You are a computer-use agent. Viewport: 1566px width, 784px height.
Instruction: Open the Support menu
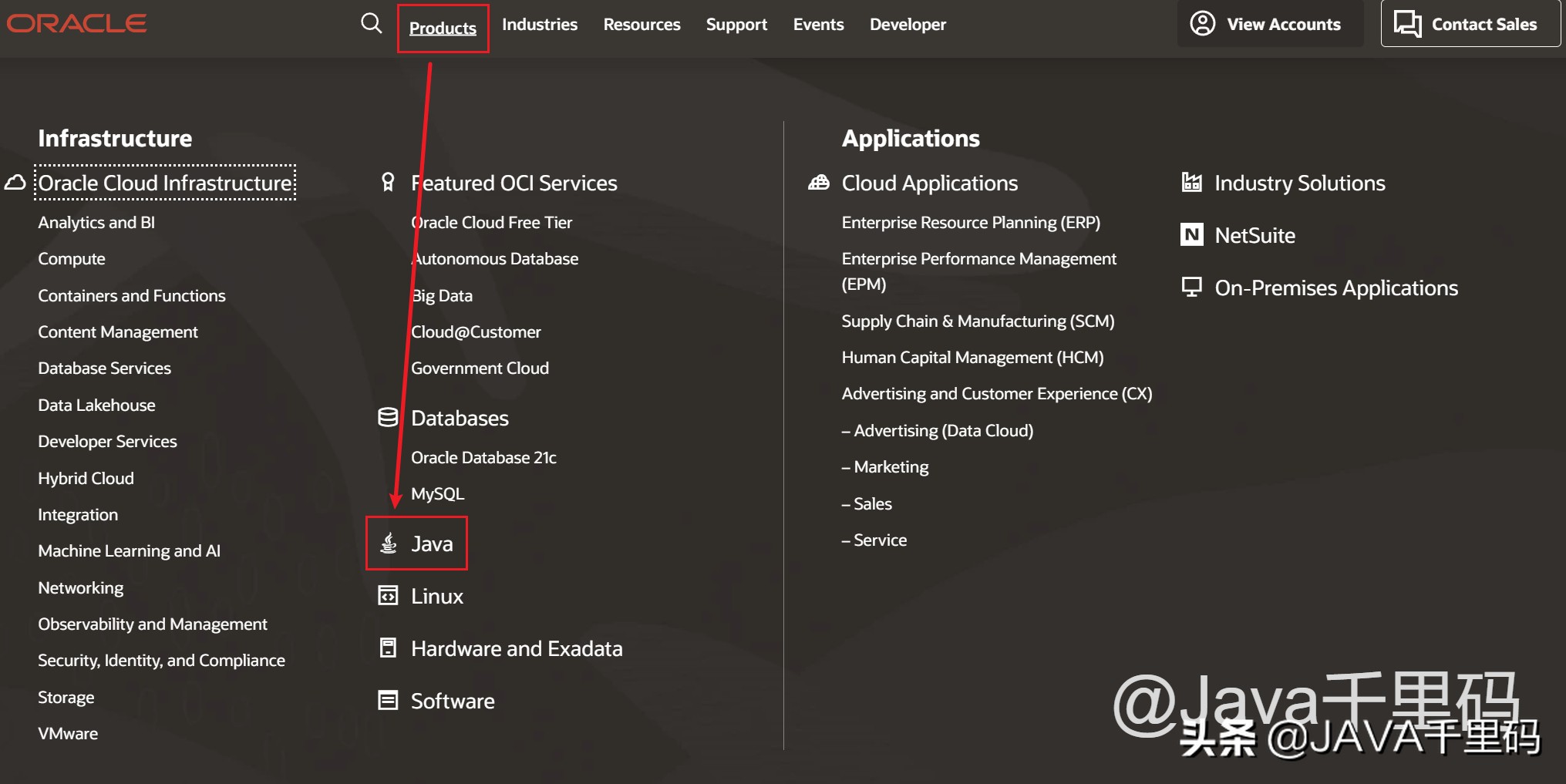(x=736, y=24)
